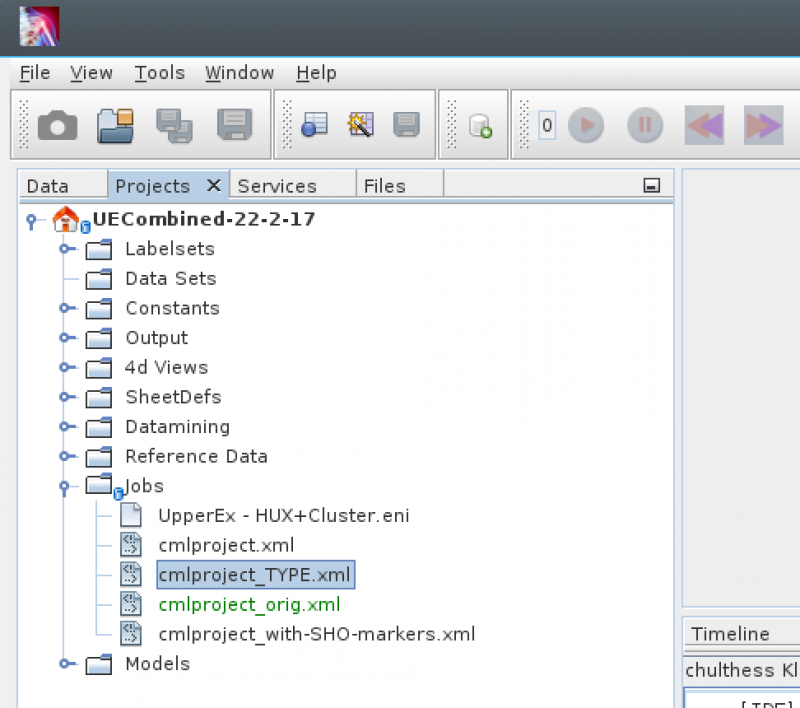This screenshot has width=800, height=708.
Task: Select cmlproject_orig.xml file
Action: (x=249, y=604)
